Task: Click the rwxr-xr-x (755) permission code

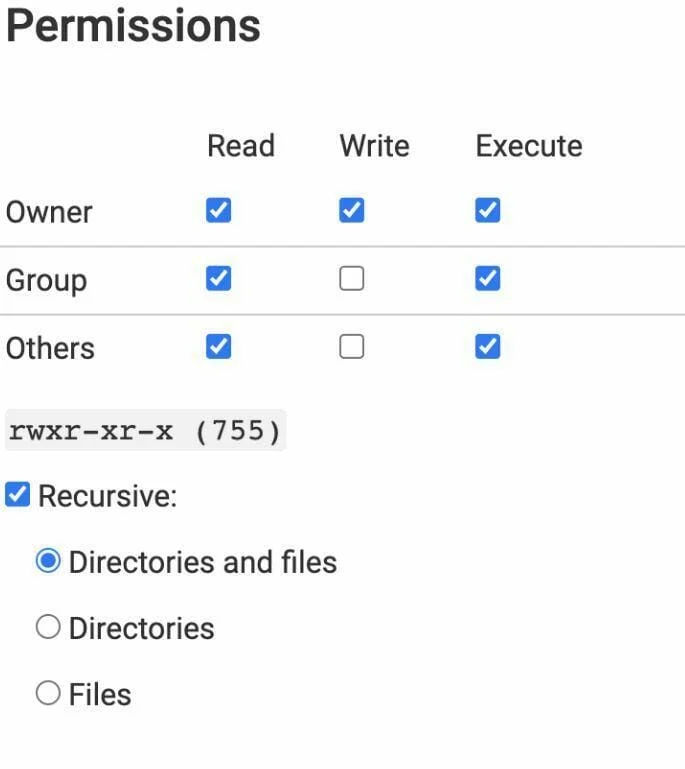Action: pyautogui.click(x=145, y=431)
